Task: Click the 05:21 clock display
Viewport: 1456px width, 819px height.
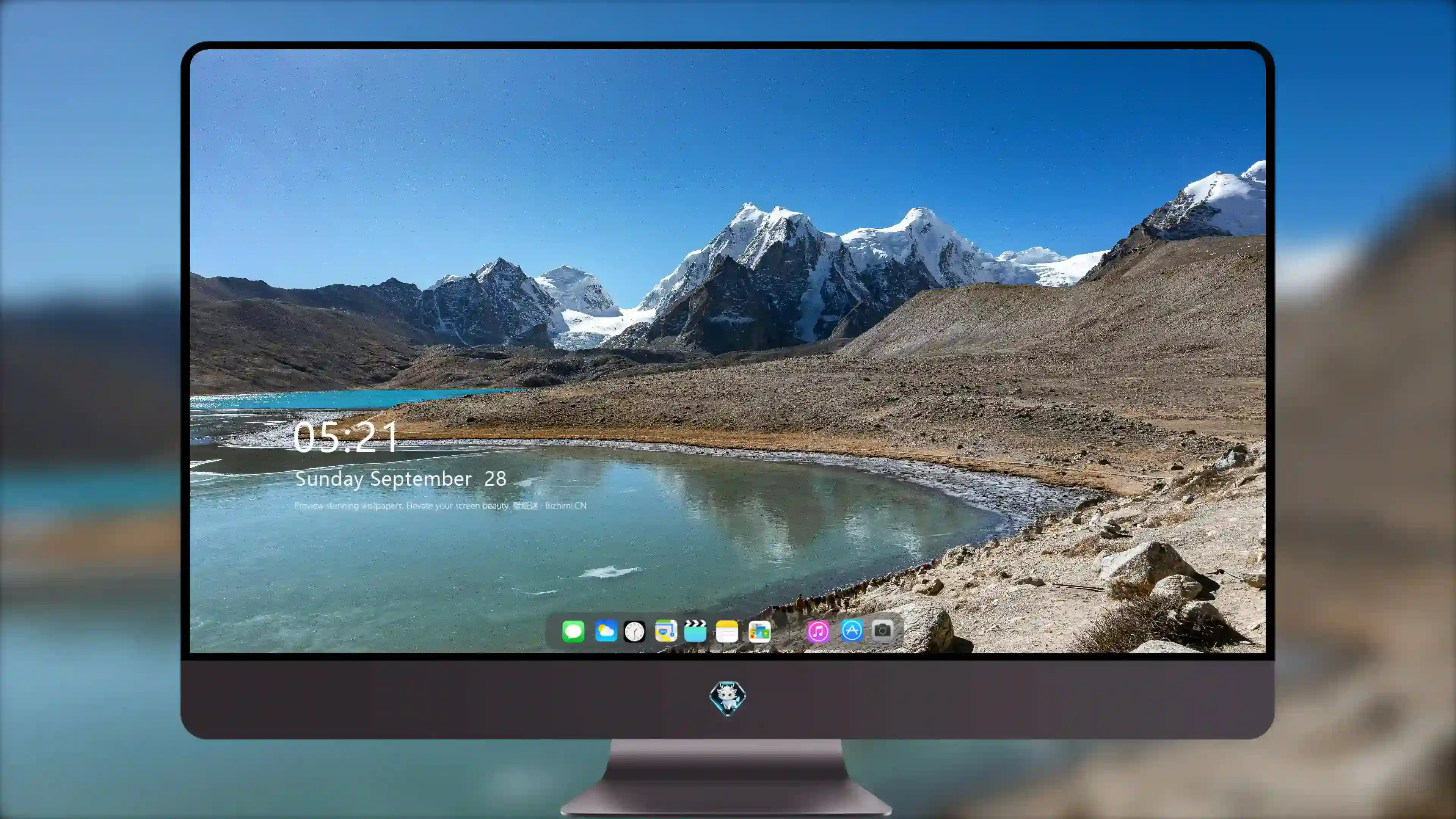Action: pos(345,437)
